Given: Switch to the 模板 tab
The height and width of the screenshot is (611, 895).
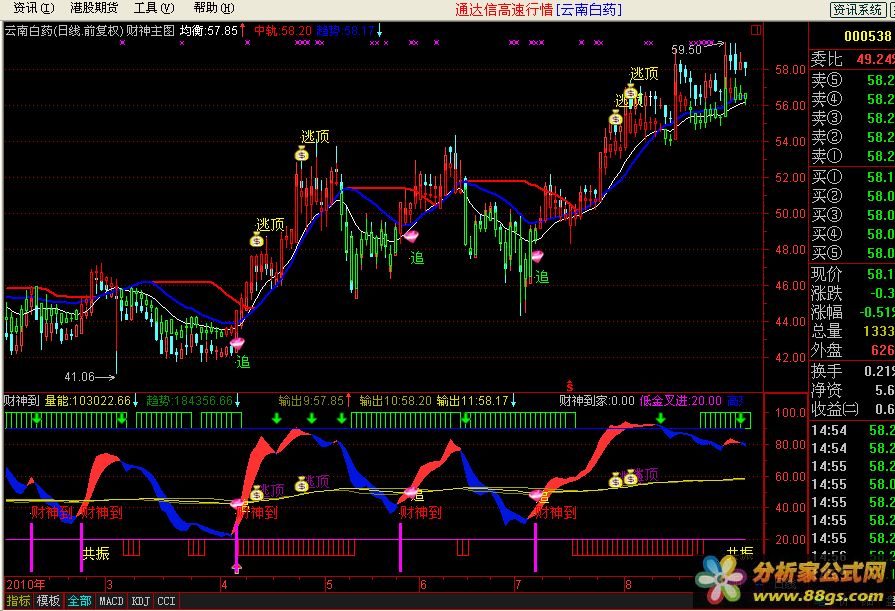Looking at the screenshot, I should tap(48, 601).
